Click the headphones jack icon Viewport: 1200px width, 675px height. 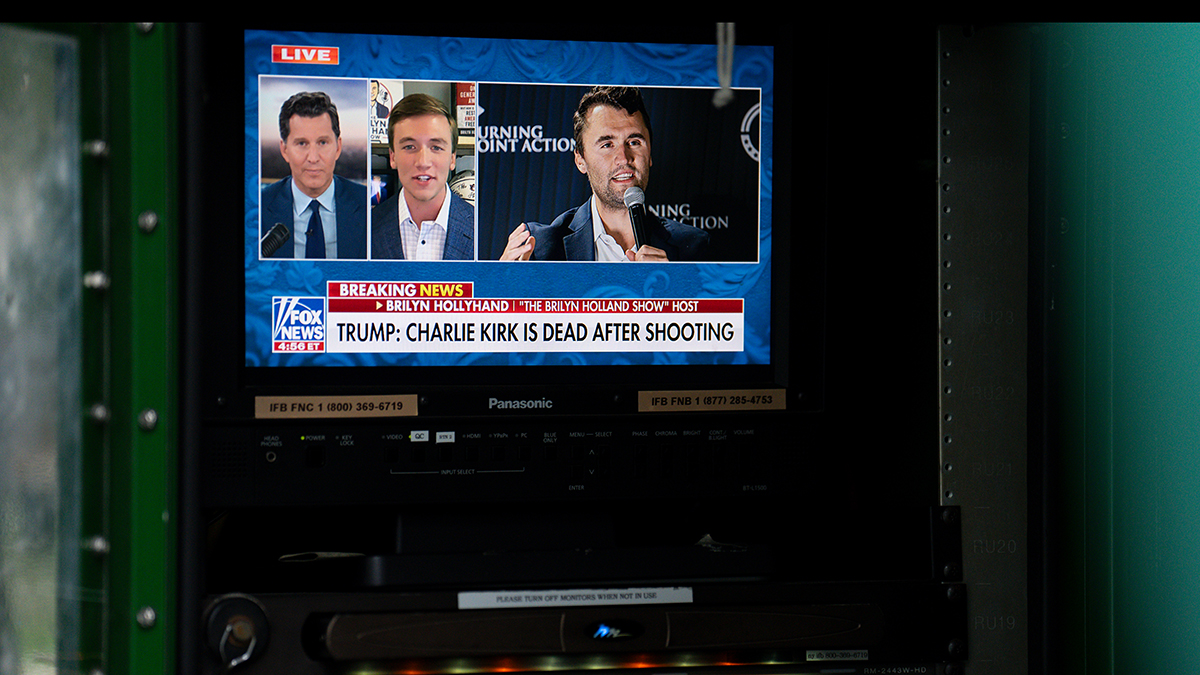pos(269,456)
